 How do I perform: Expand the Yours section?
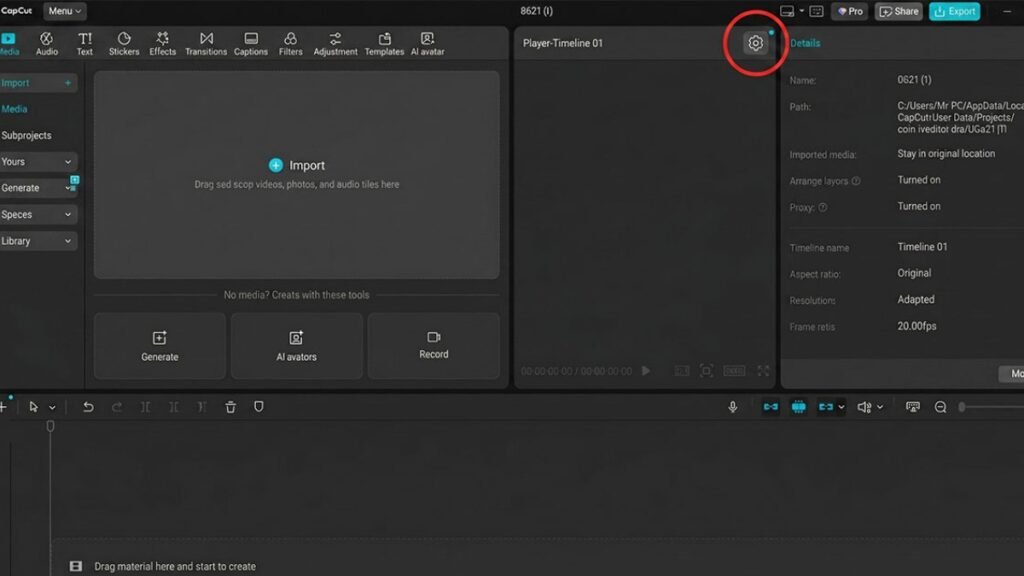click(x=37, y=161)
